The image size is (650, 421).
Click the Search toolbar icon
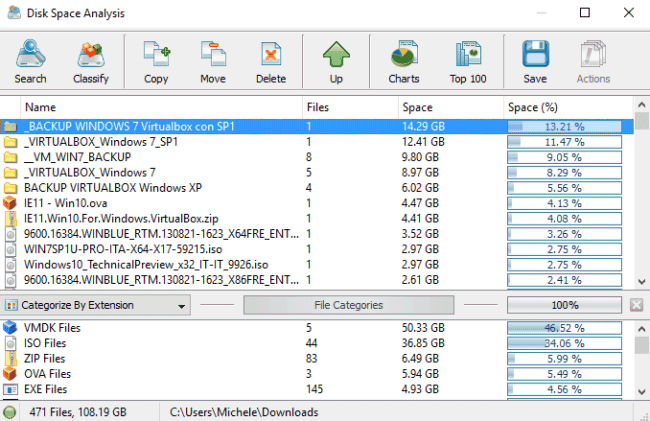(x=30, y=61)
